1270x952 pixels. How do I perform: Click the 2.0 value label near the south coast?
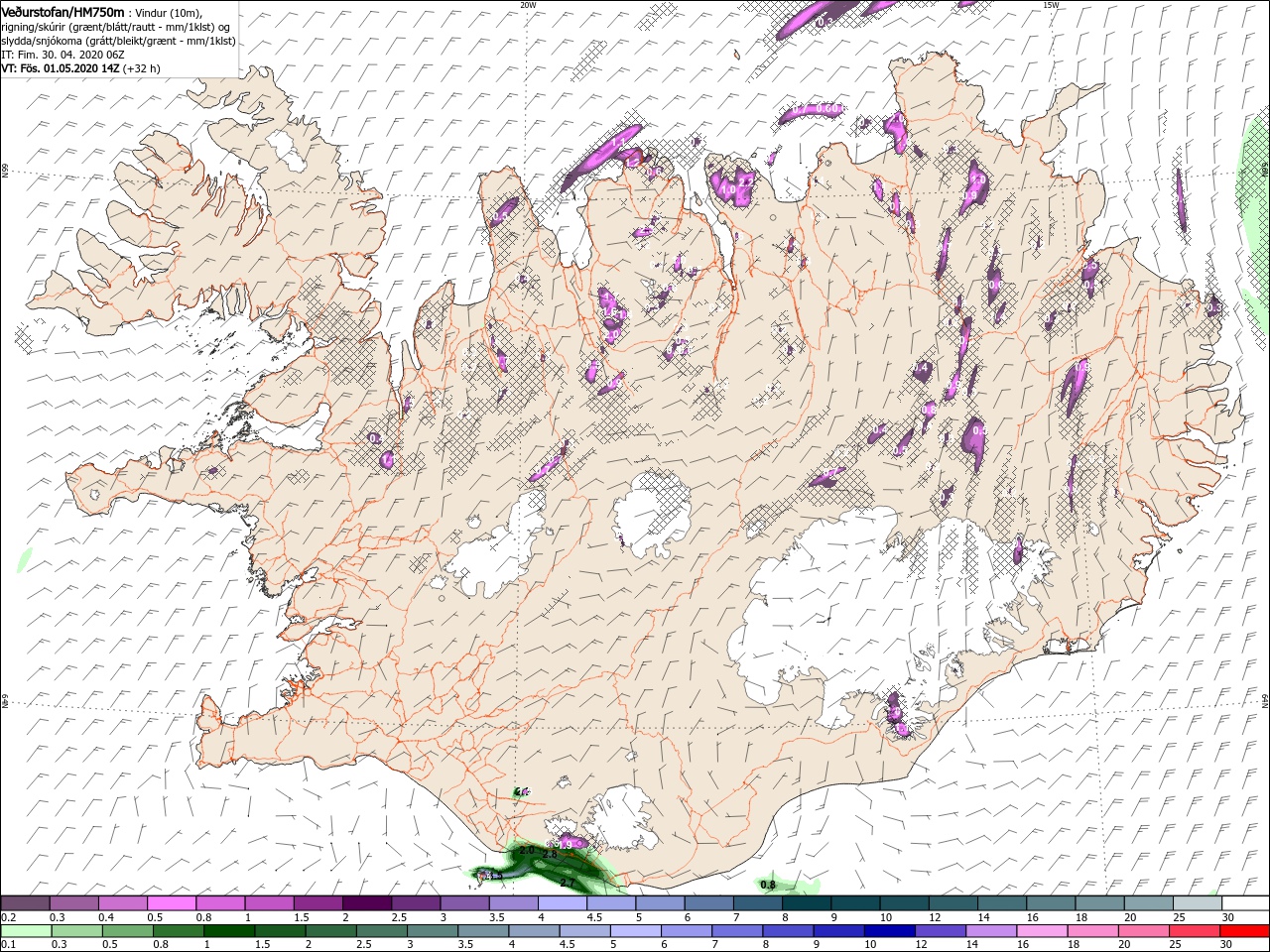coord(527,851)
